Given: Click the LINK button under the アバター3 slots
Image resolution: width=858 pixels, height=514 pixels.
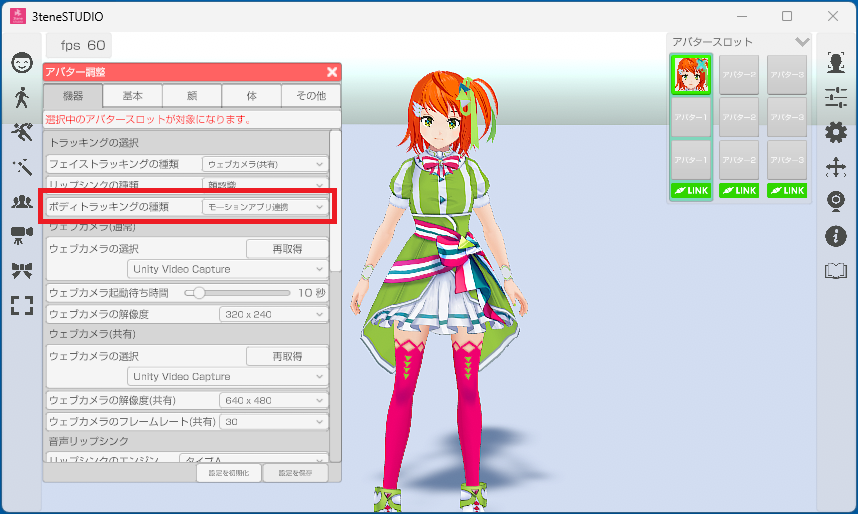Looking at the screenshot, I should pyautogui.click(x=787, y=190).
